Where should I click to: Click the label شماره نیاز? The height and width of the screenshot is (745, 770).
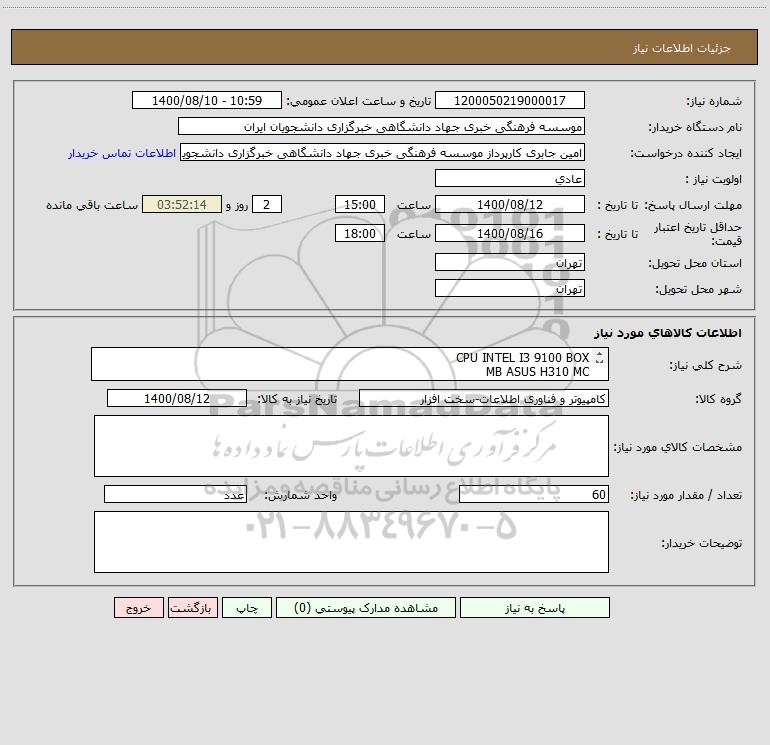coord(714,102)
